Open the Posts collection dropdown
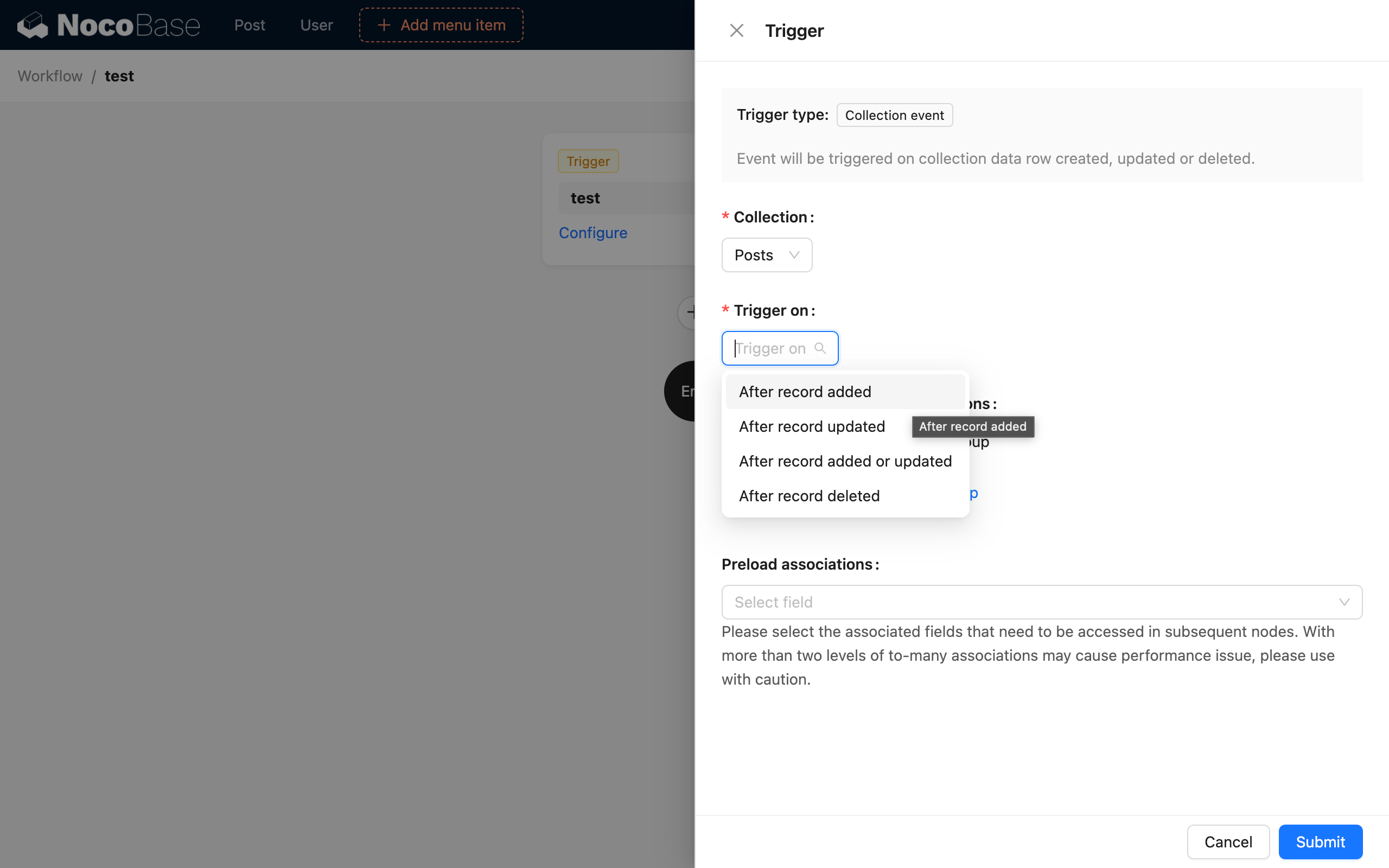1389x868 pixels. pyautogui.click(x=766, y=254)
